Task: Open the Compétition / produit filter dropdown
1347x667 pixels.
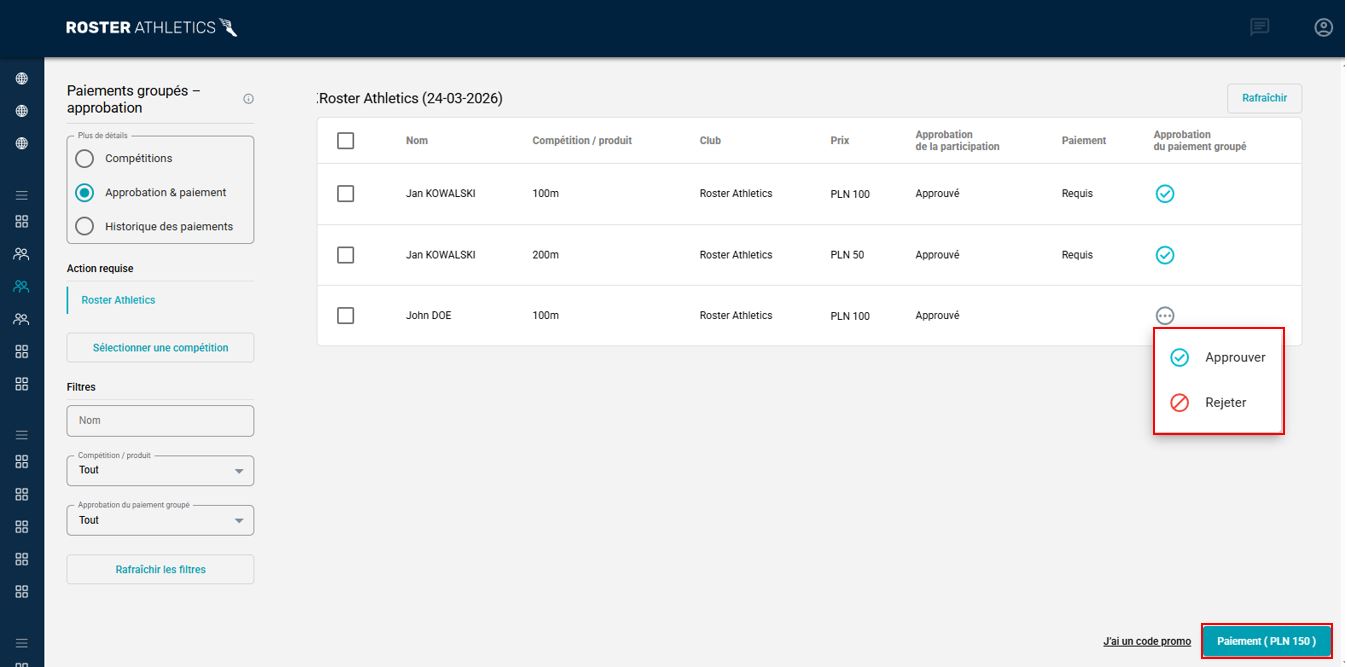Action: (x=160, y=471)
